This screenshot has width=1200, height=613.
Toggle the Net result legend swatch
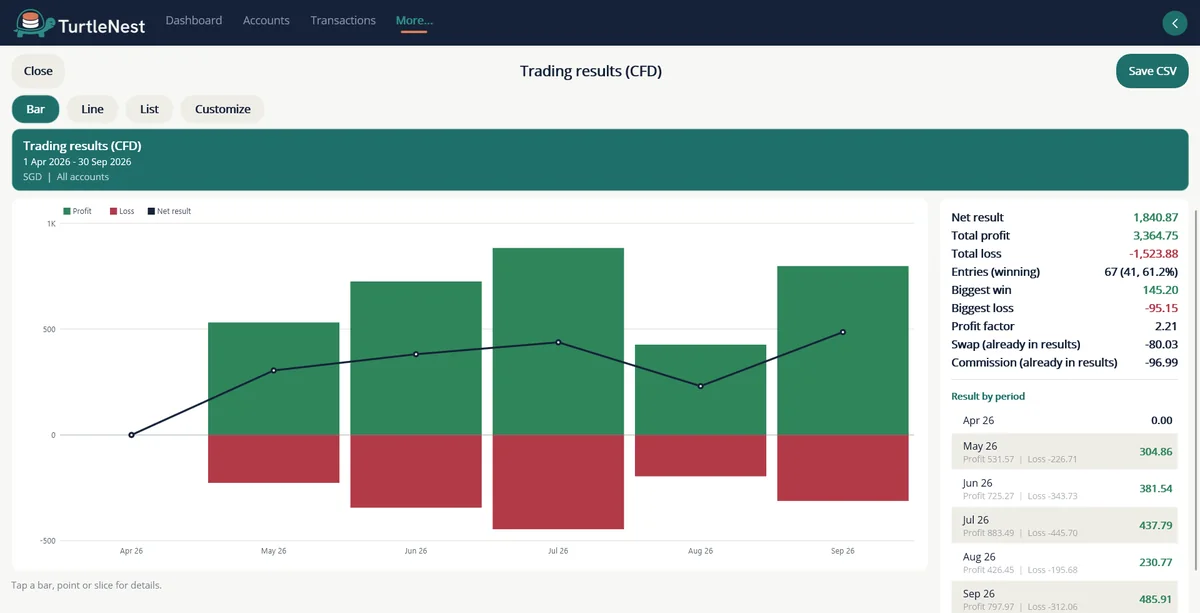click(151, 211)
